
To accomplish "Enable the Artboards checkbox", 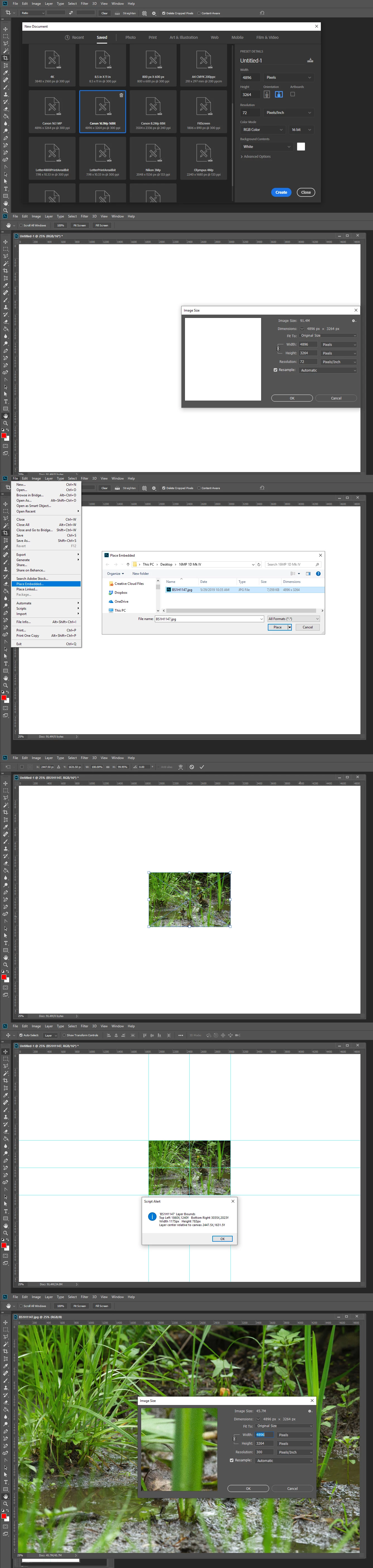I will [x=293, y=94].
